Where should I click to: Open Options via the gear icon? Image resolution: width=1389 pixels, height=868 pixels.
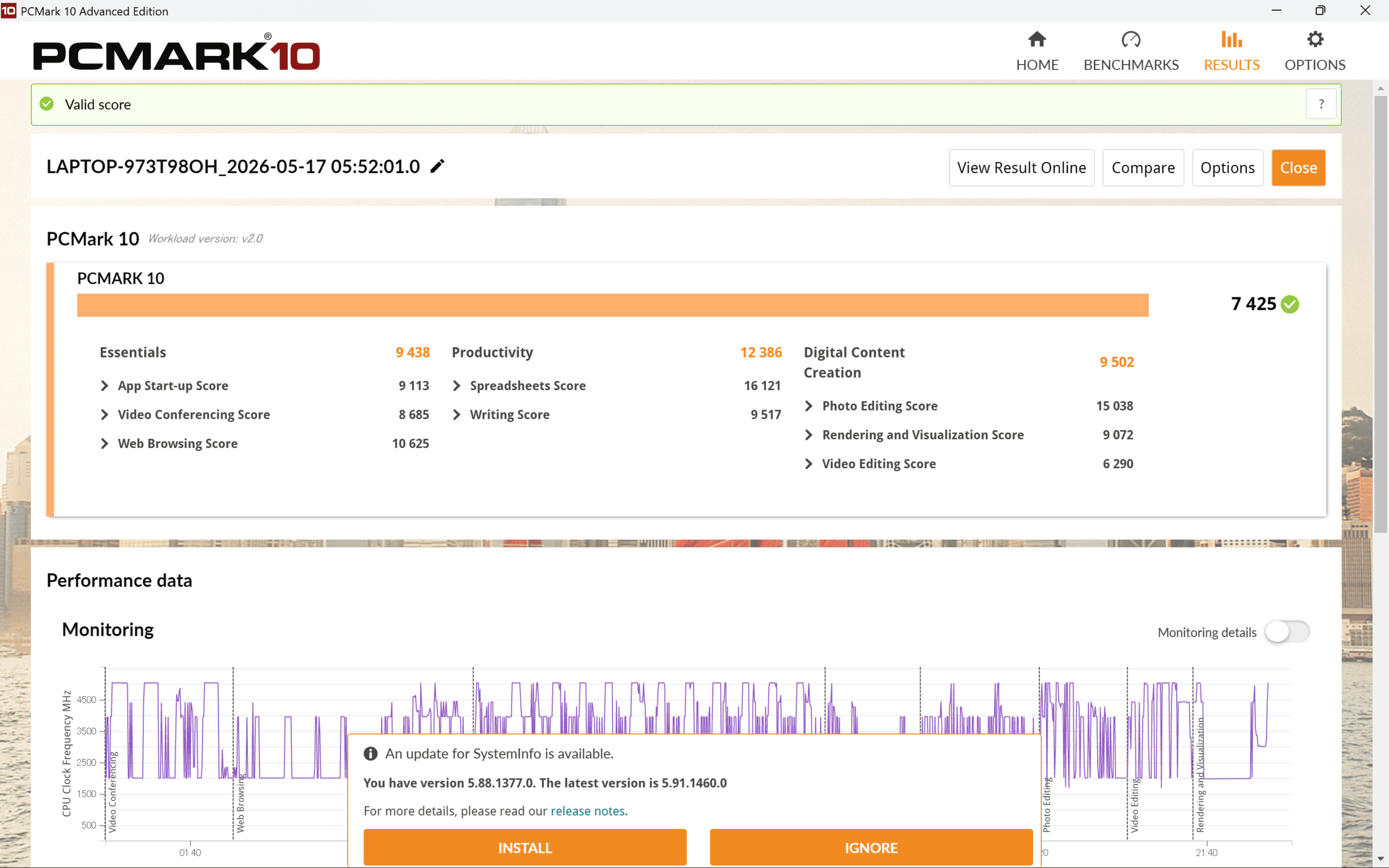coord(1315,39)
